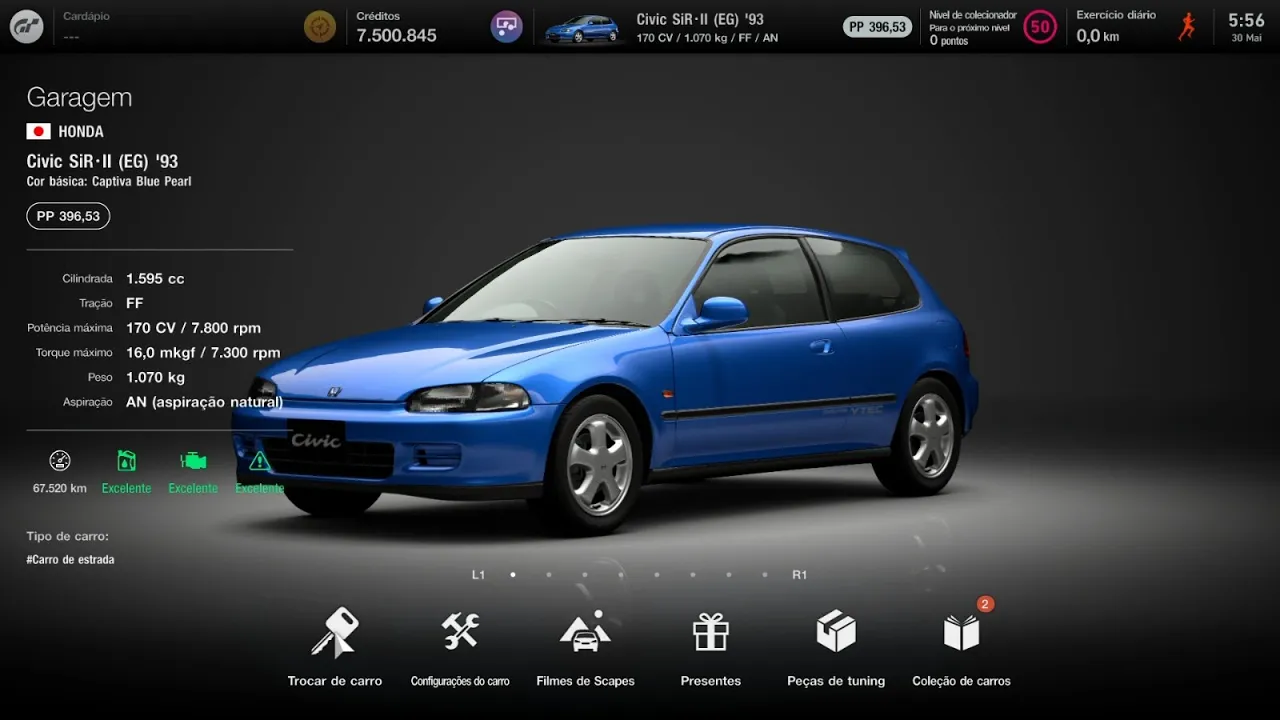Click the body rigidity warning icon
Viewport: 1280px width, 720px height.
[259, 461]
